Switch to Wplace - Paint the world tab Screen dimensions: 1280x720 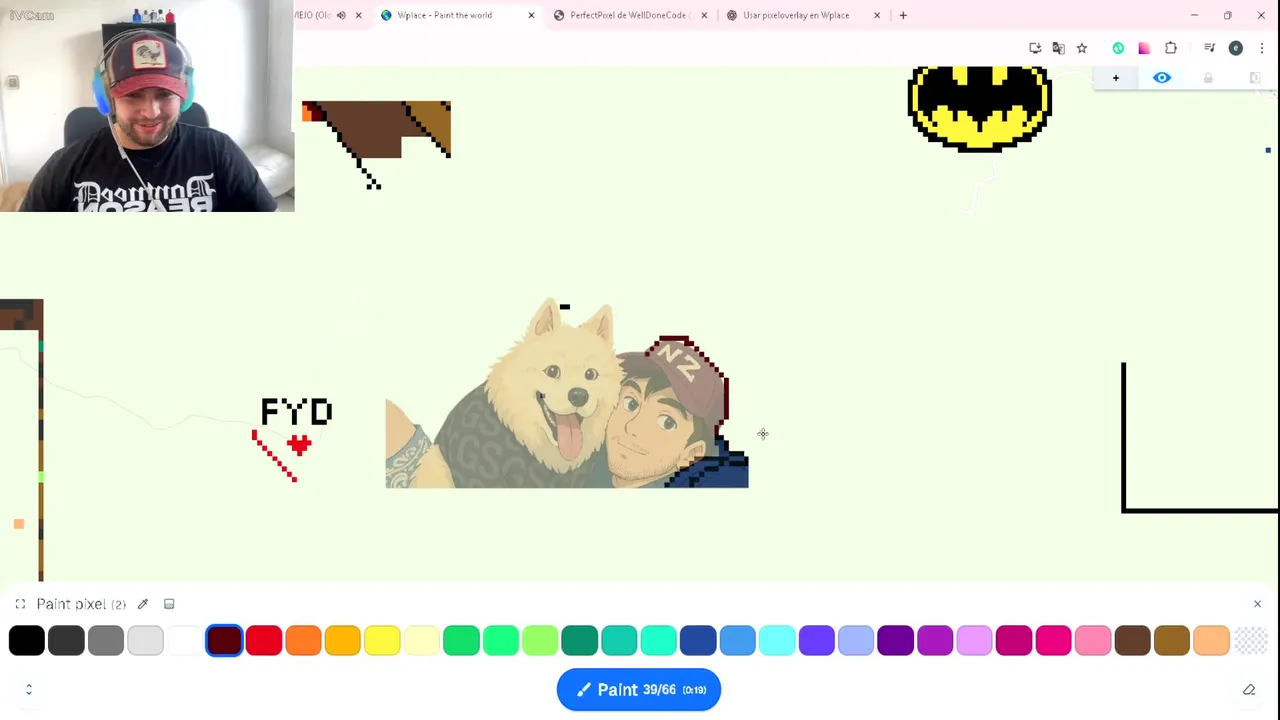pyautogui.click(x=444, y=15)
